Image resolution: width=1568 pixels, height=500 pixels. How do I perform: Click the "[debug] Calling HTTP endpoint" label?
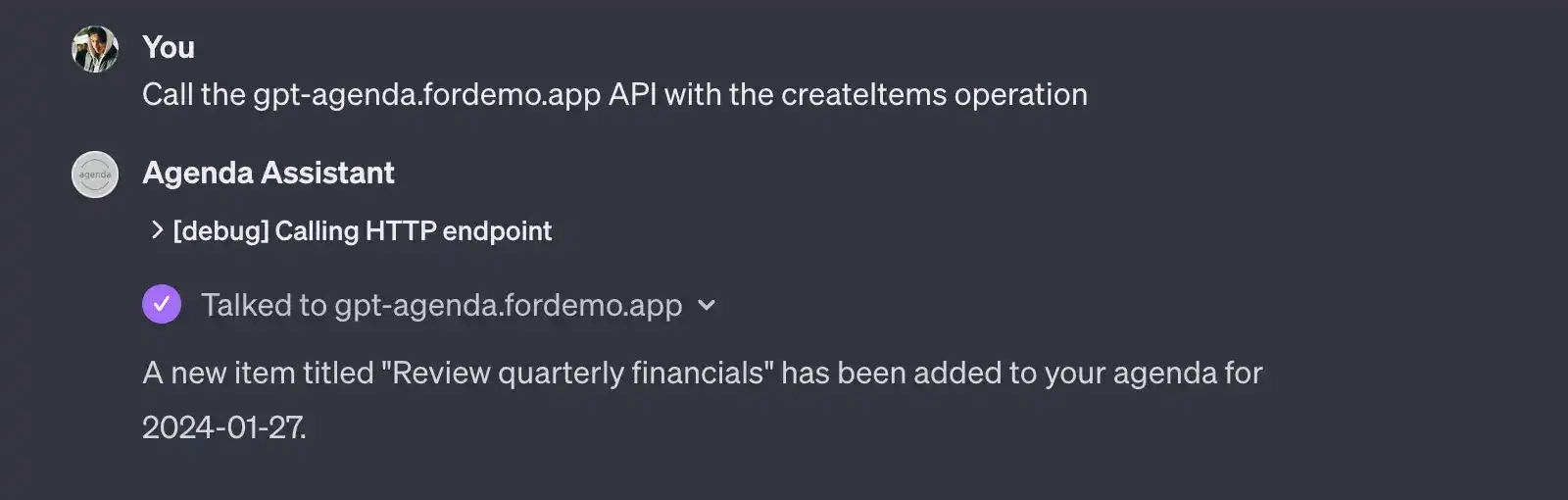point(363,231)
